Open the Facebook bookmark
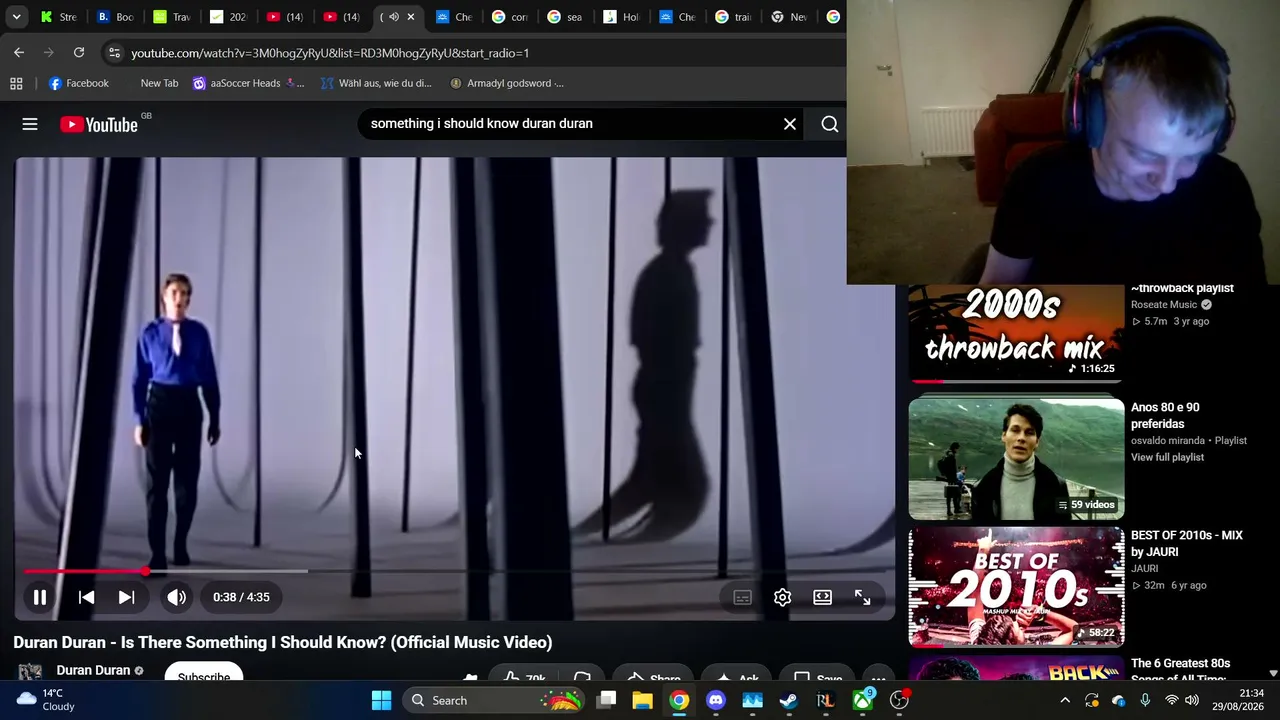 78,83
